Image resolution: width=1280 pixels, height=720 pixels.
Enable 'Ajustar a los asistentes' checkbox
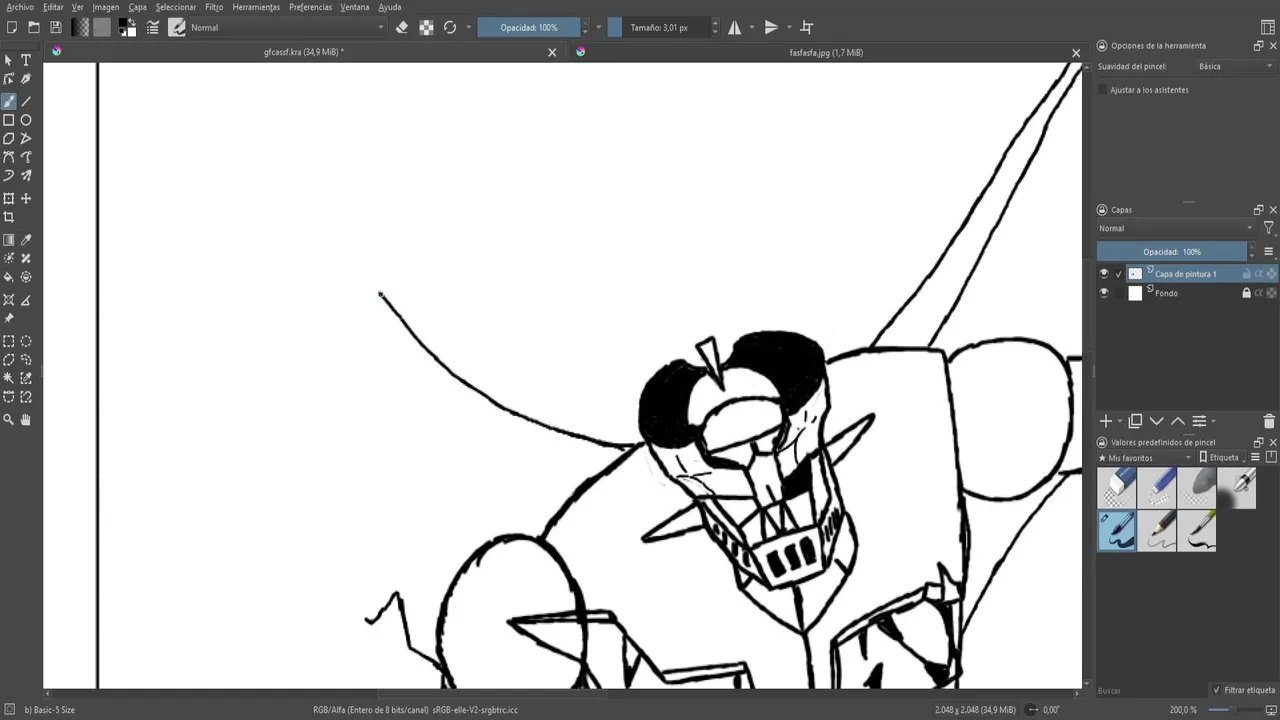pyautogui.click(x=1103, y=90)
